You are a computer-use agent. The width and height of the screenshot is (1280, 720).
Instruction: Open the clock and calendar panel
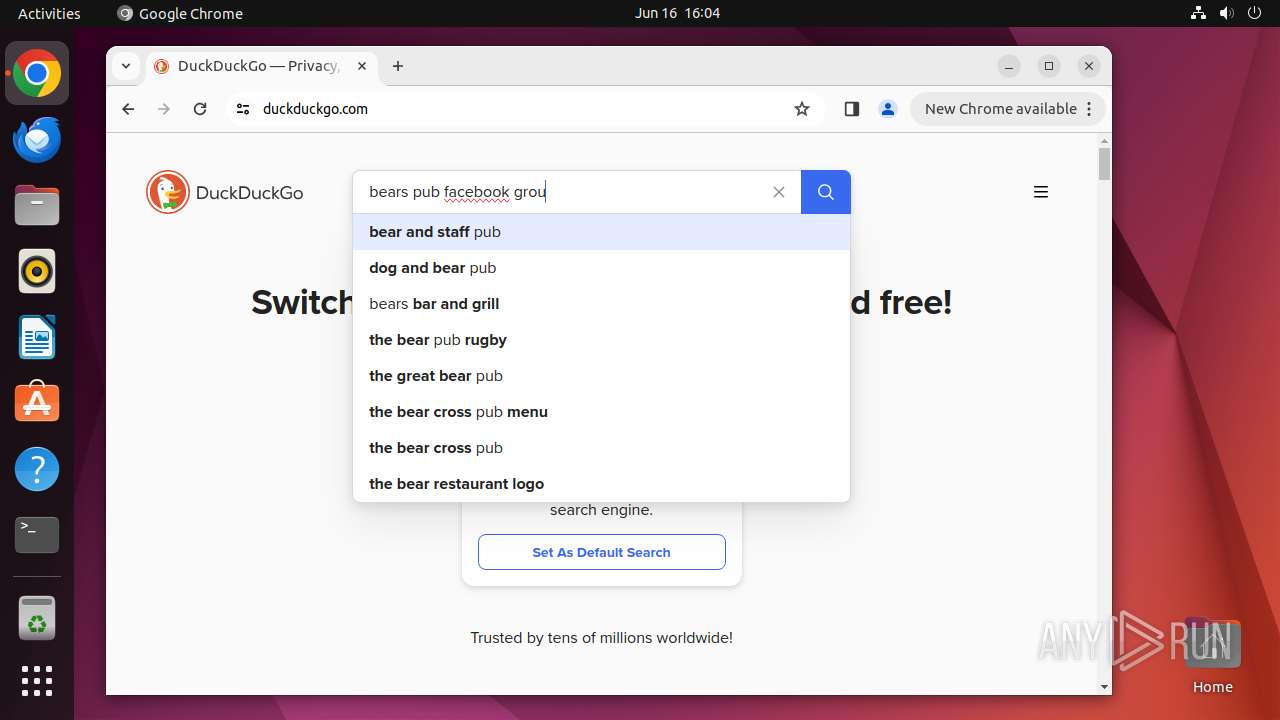pyautogui.click(x=677, y=13)
